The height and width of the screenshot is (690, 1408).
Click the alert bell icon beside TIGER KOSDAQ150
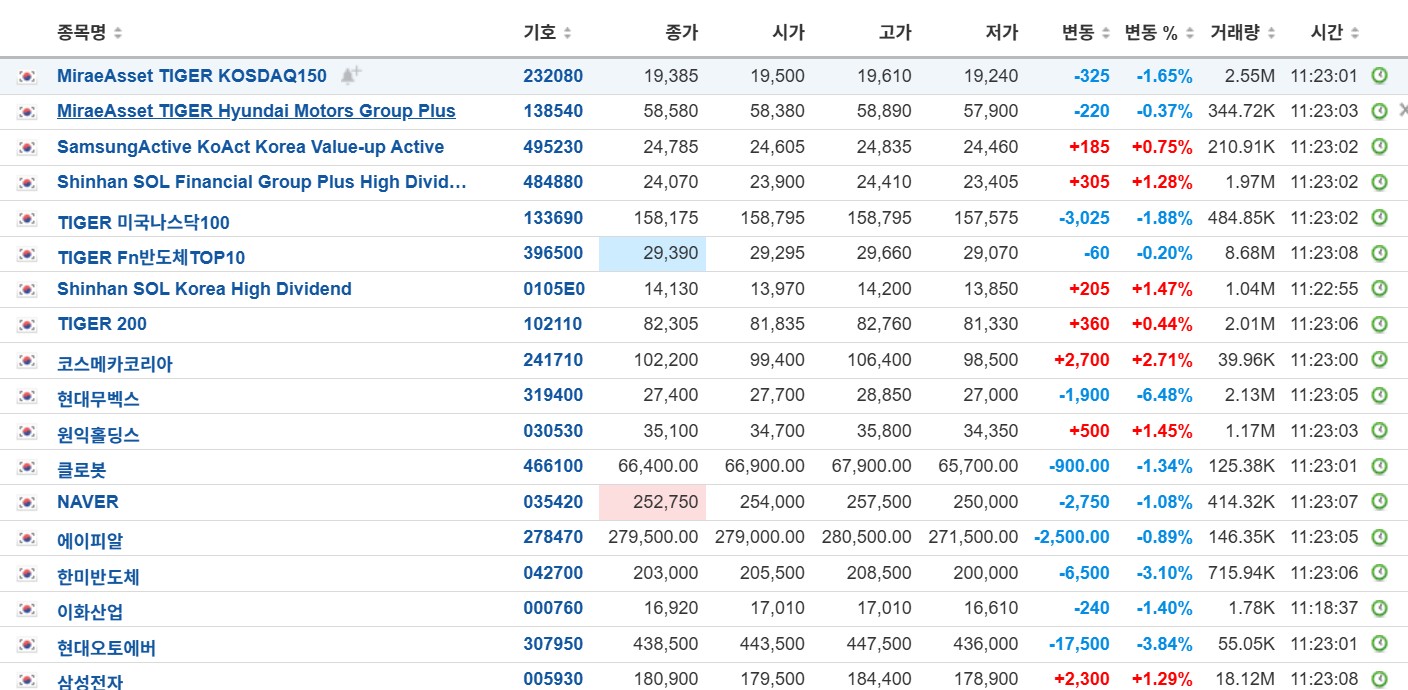(x=350, y=75)
